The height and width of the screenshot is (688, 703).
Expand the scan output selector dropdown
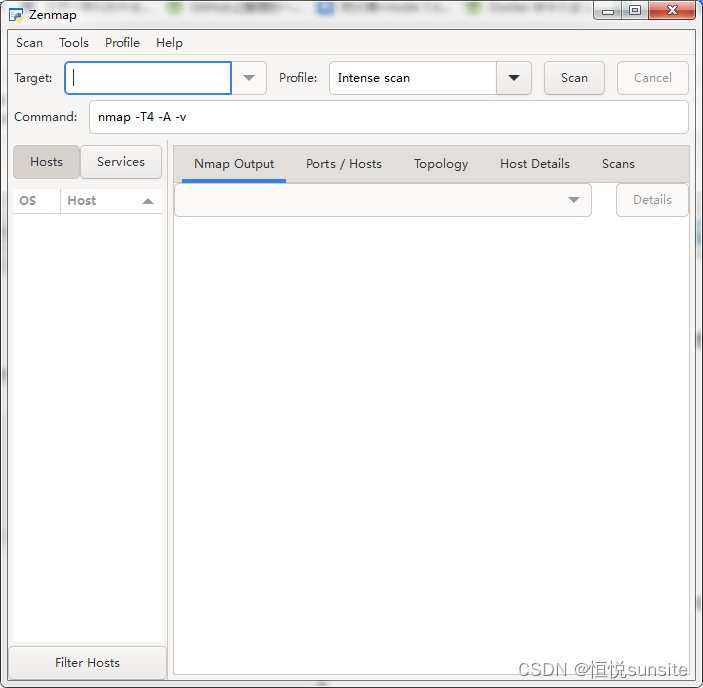383,200
